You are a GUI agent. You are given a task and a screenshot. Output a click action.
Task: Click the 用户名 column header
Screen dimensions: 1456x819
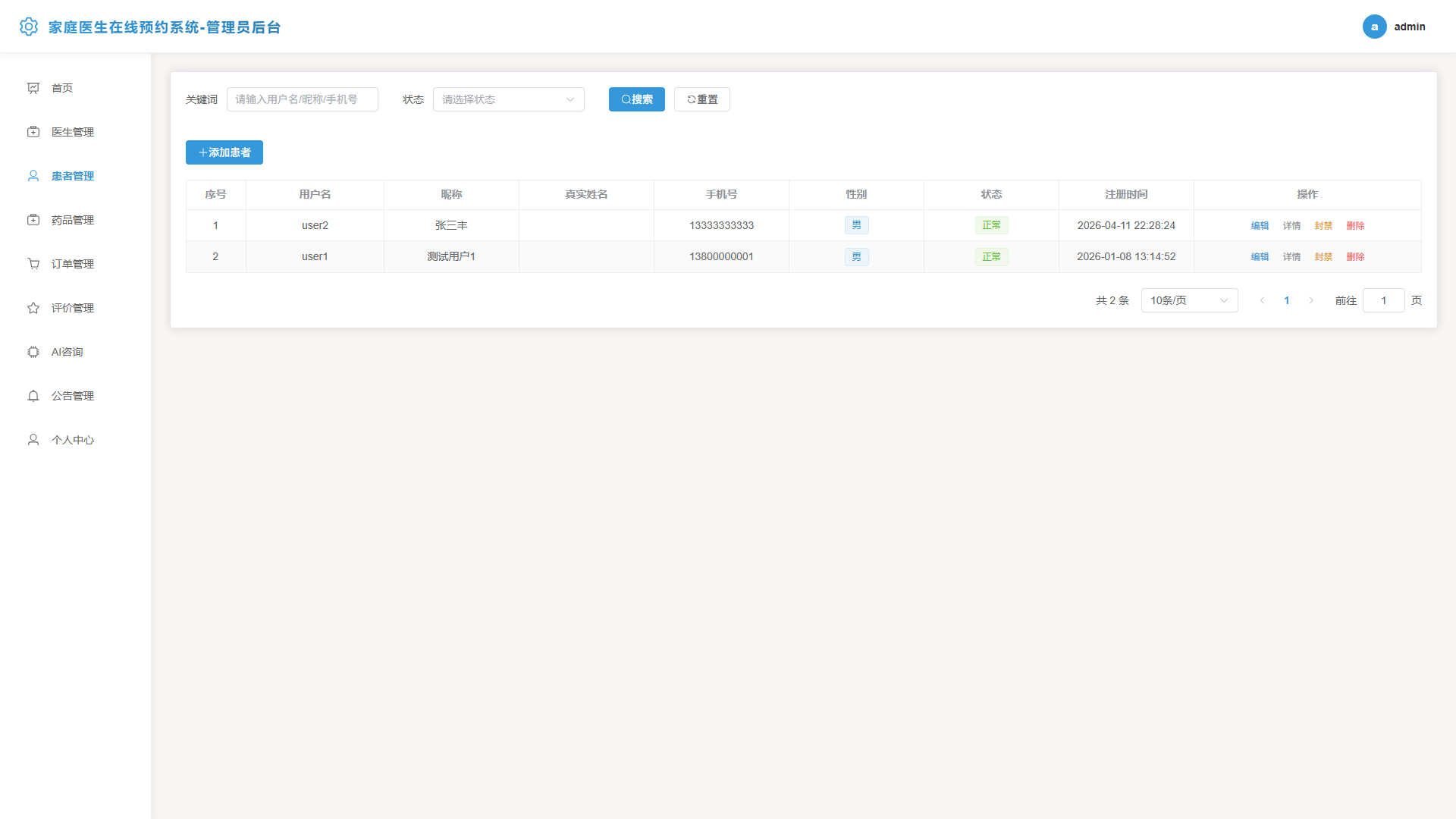[x=315, y=194]
